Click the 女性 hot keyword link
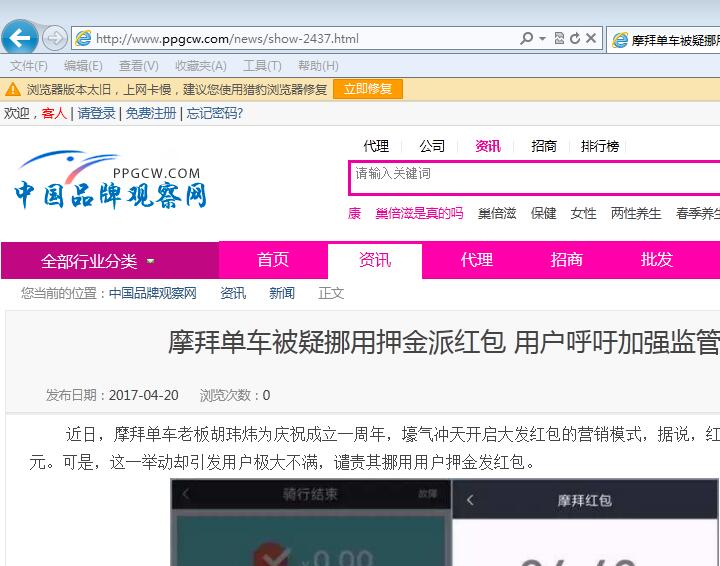This screenshot has width=720, height=566. point(583,213)
